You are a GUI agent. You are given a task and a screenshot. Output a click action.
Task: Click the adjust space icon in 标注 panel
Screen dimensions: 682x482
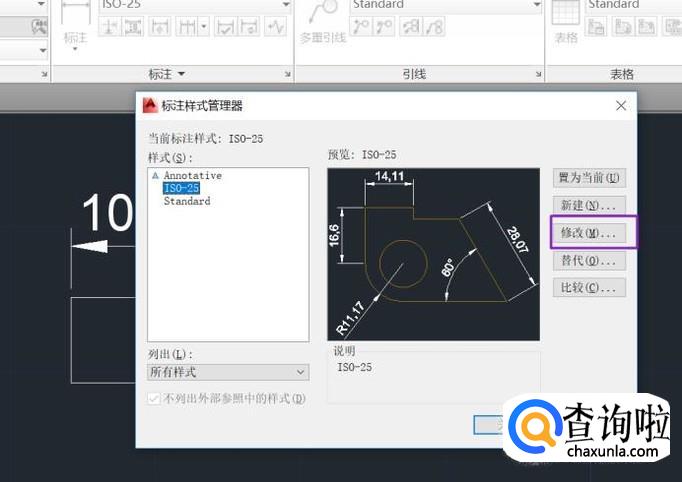click(x=133, y=27)
